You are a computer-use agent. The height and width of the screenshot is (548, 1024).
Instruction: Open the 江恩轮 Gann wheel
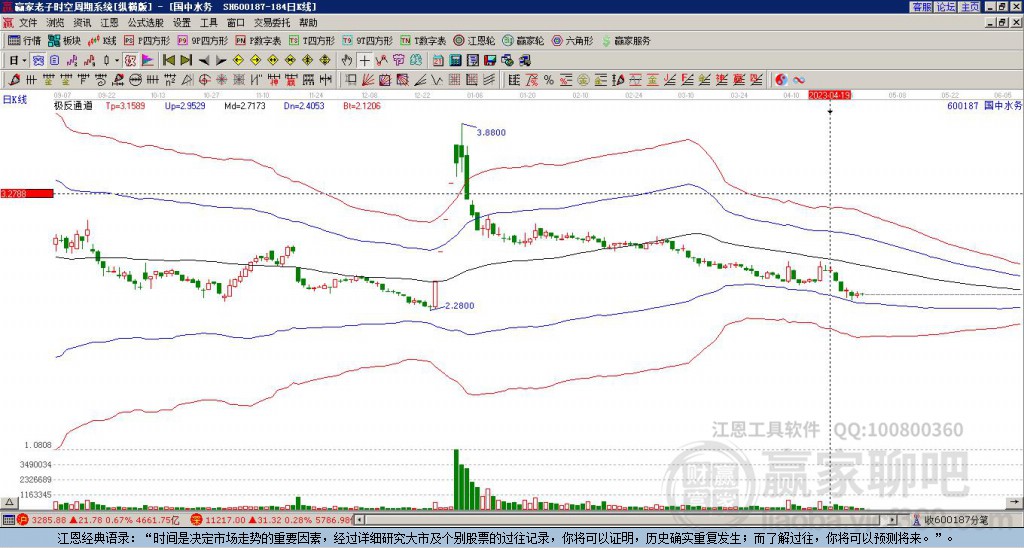coord(474,40)
